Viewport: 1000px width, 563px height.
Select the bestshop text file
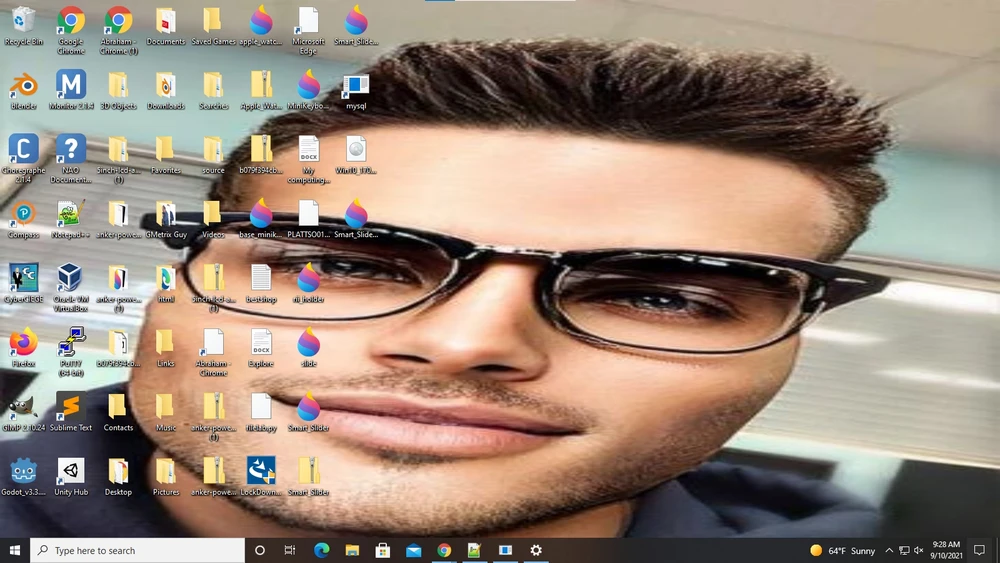click(x=261, y=284)
